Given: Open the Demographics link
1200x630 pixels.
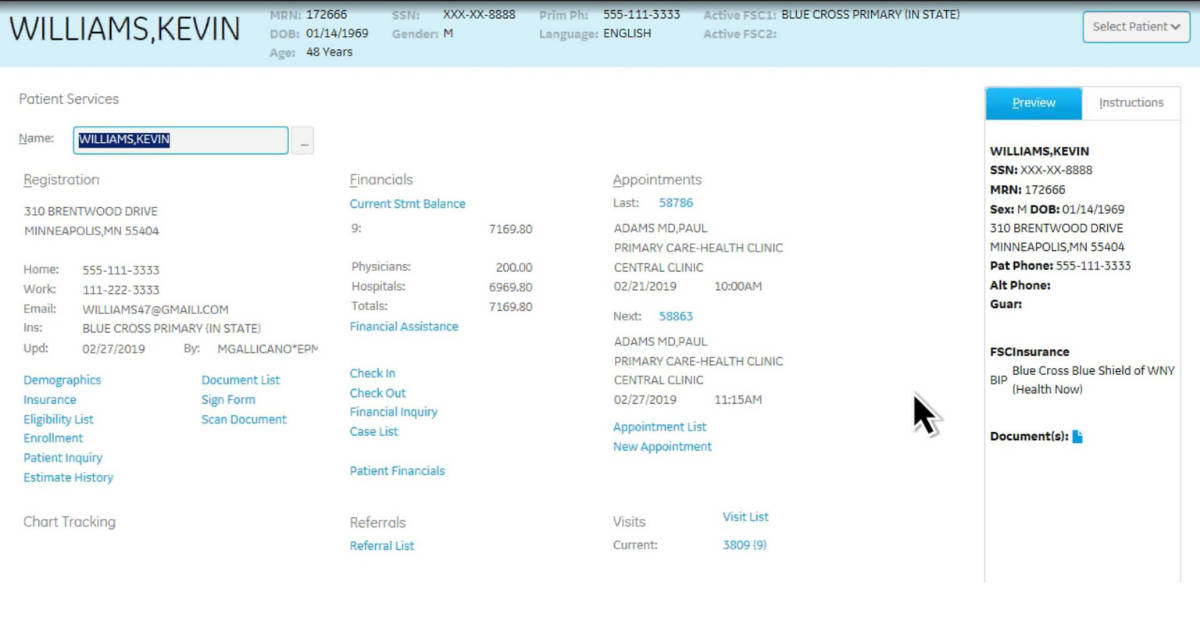Looking at the screenshot, I should tap(62, 380).
